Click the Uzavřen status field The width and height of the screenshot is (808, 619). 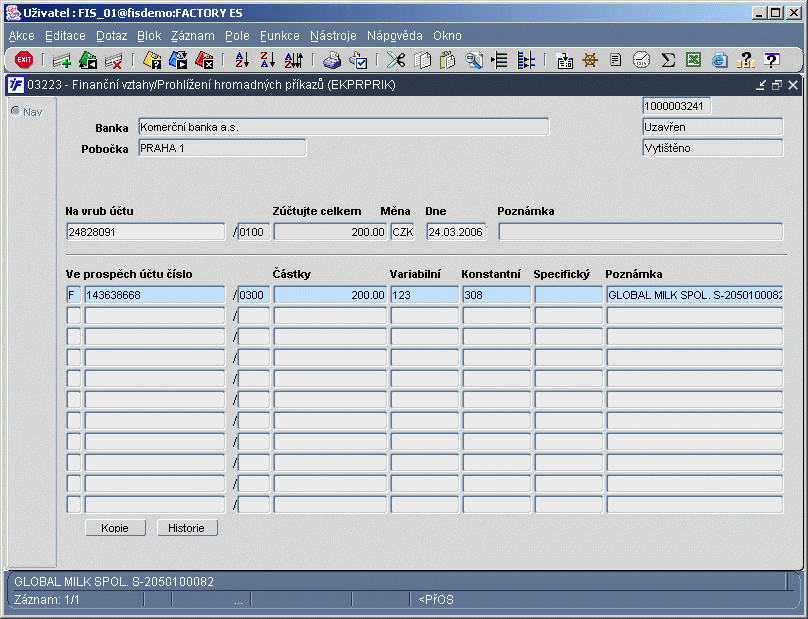pos(713,127)
